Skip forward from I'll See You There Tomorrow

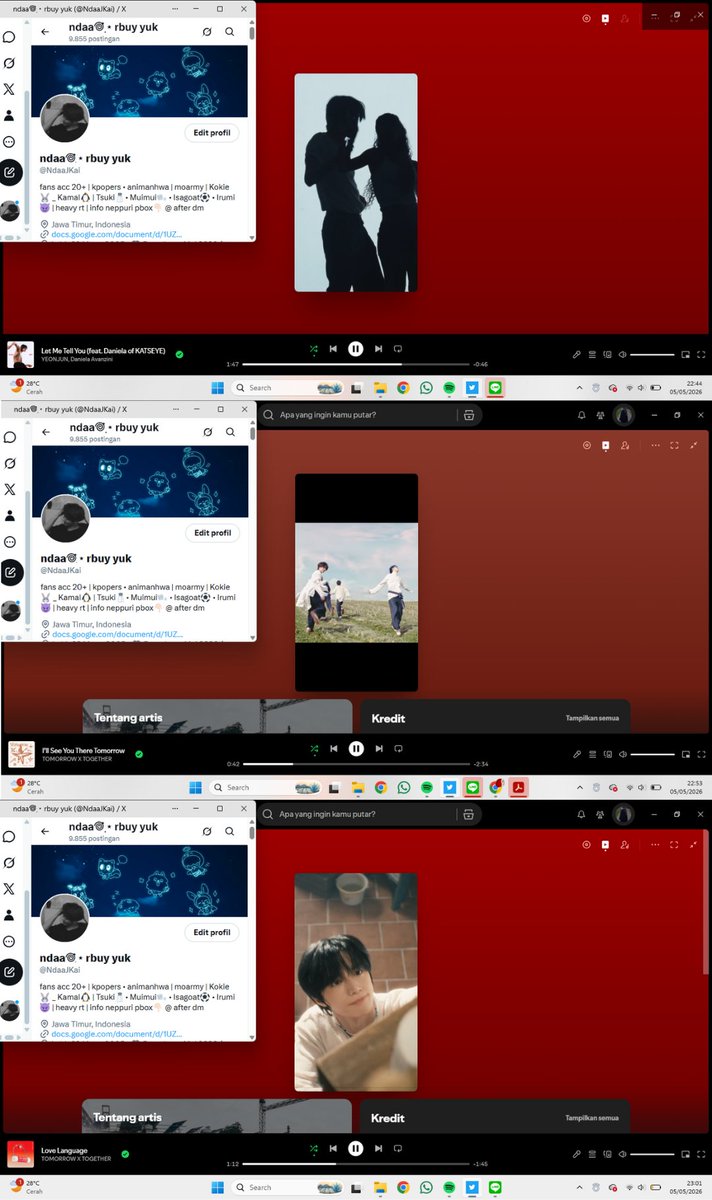tap(378, 748)
